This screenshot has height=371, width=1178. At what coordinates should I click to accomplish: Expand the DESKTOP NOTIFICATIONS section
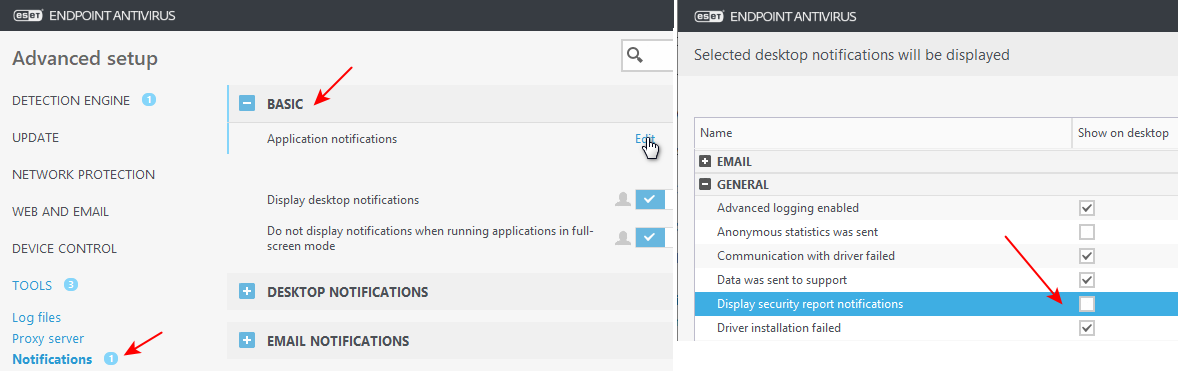(247, 291)
